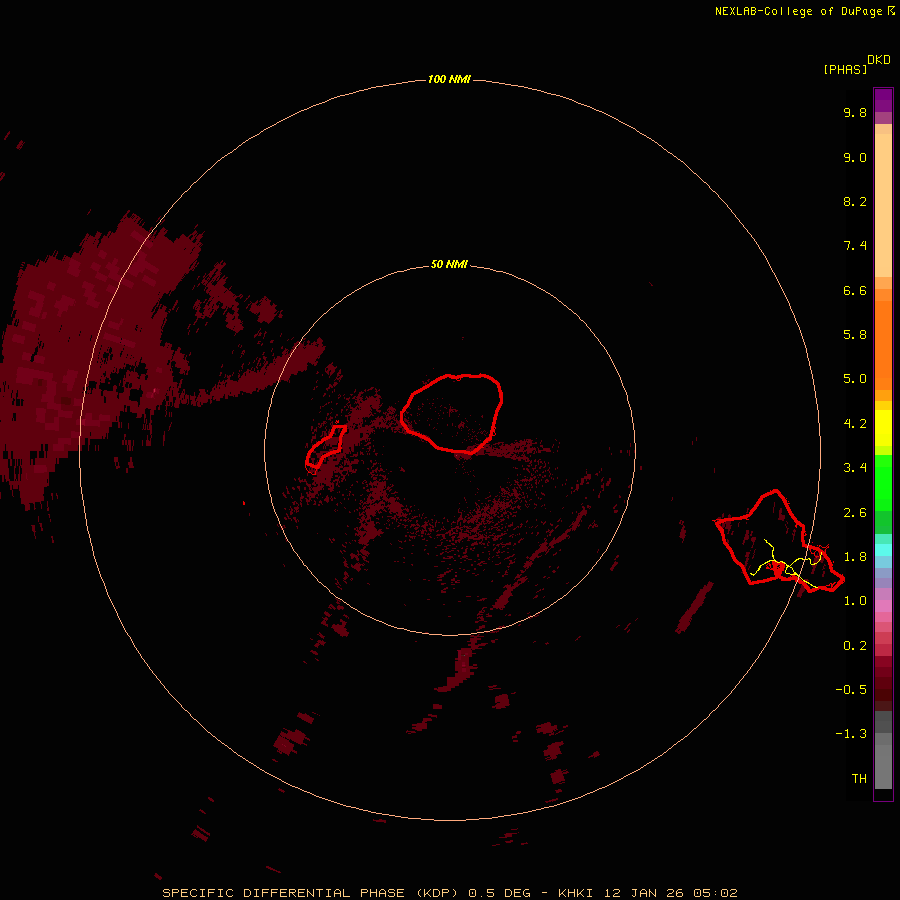900x900 pixels.
Task: Select the -0.5 scale value
Action: coord(851,690)
